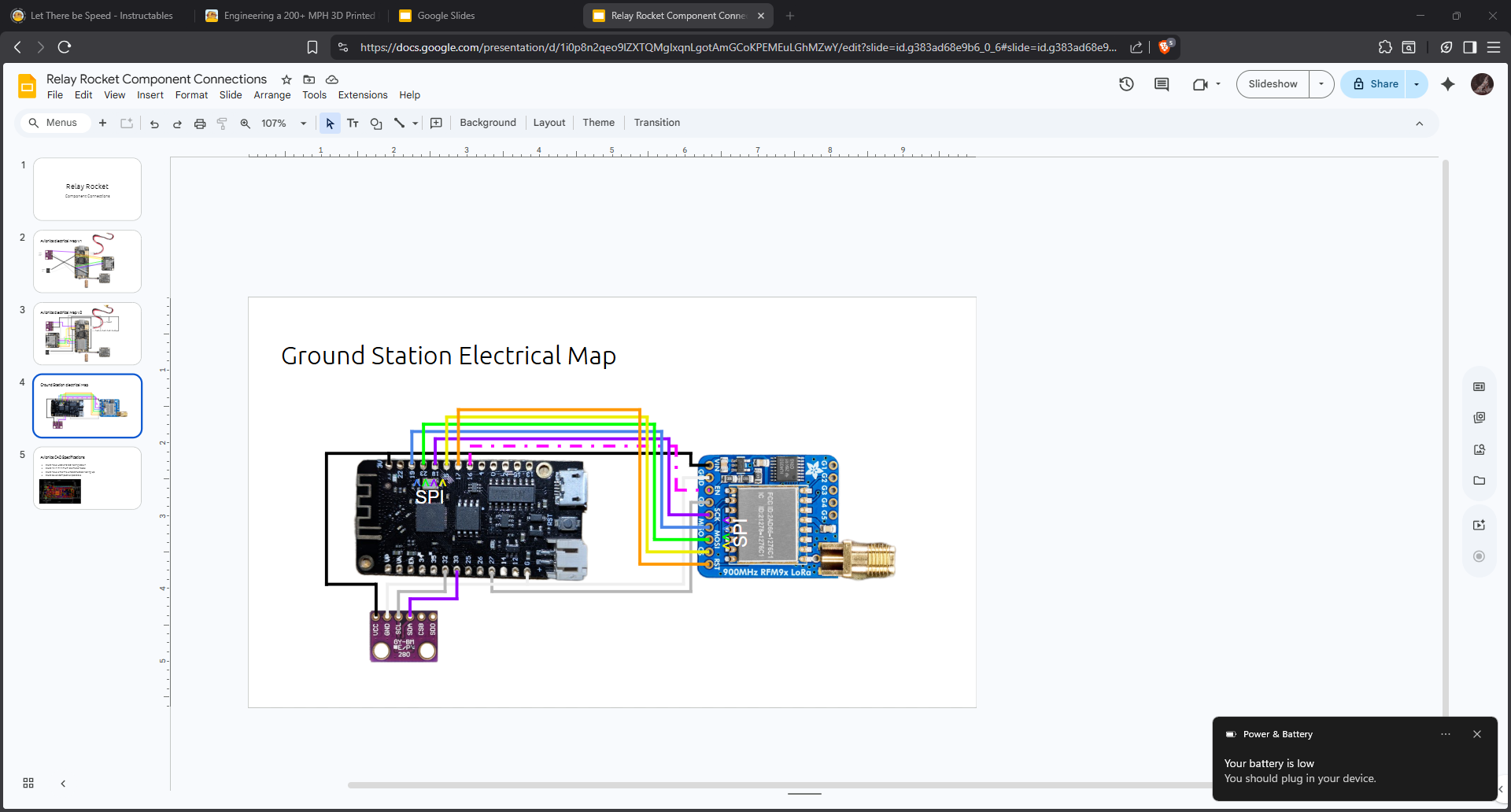The height and width of the screenshot is (812, 1511).
Task: Click the Brave shields icon
Action: click(1166, 46)
